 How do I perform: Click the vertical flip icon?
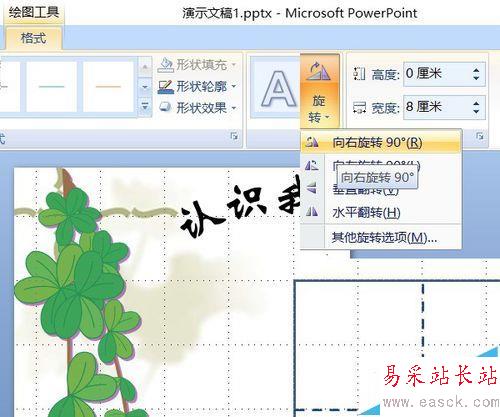tap(312, 188)
